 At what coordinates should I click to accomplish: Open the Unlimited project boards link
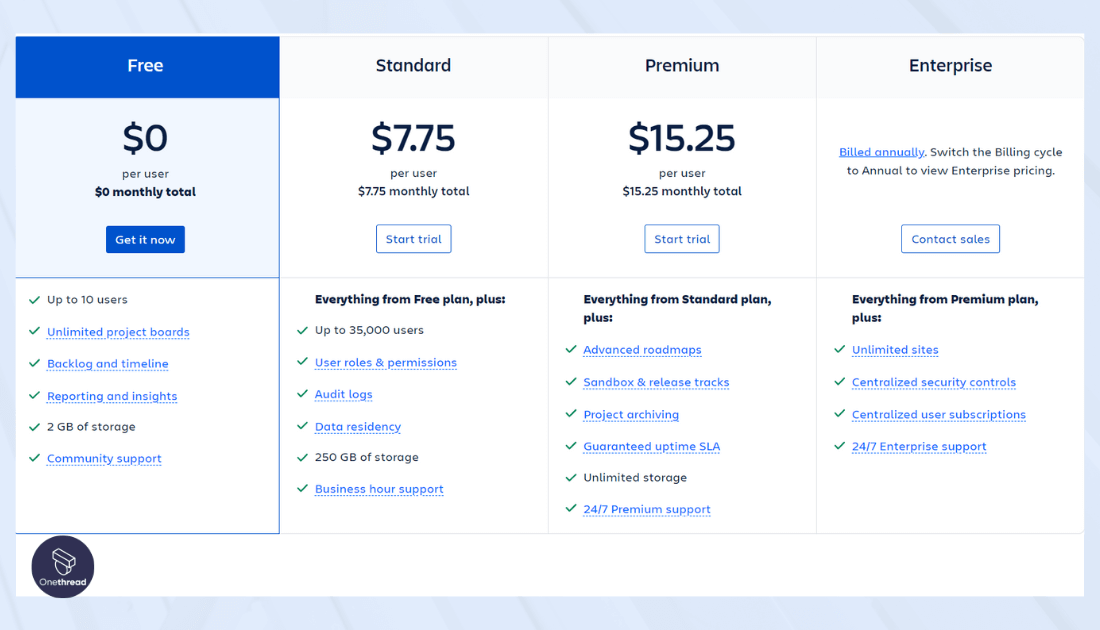coord(117,332)
